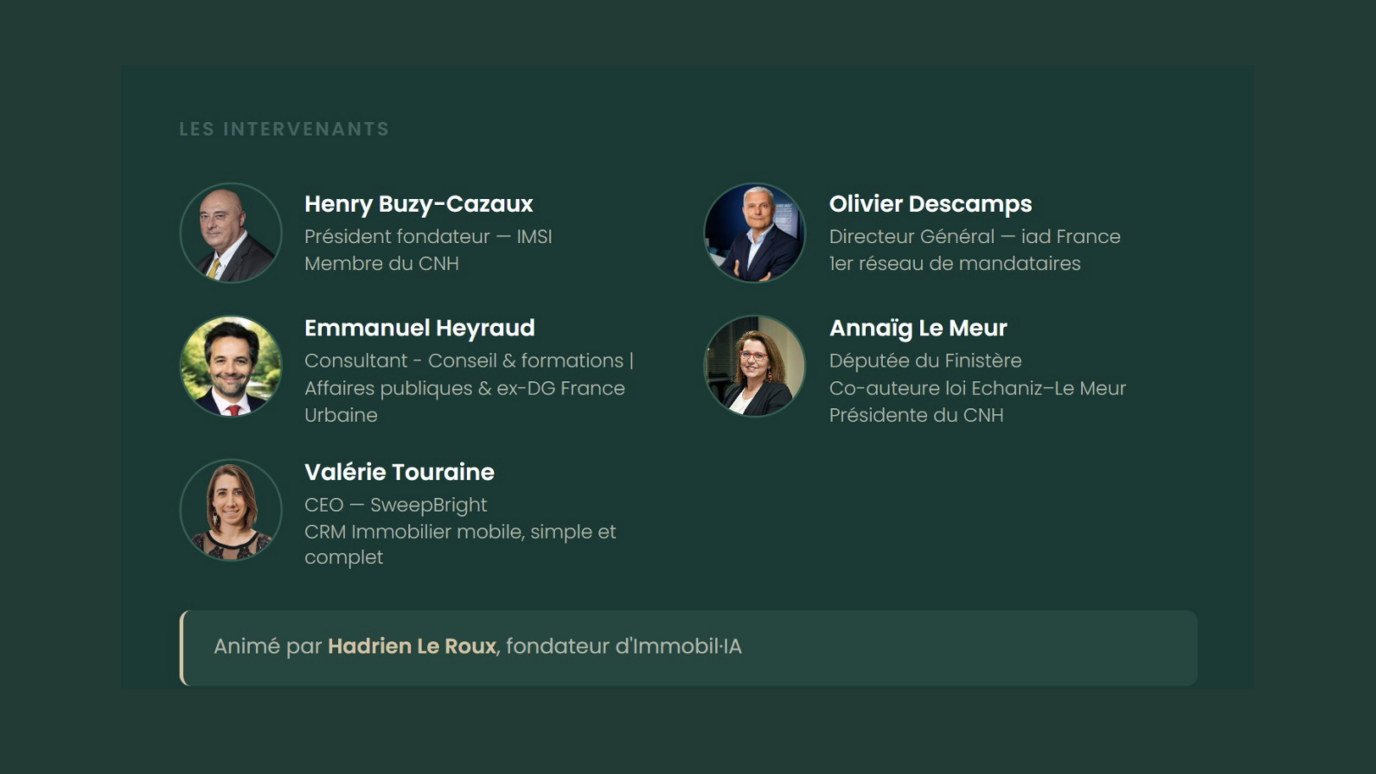The width and height of the screenshot is (1376, 774).
Task: Click the name Henry Buzy-Cazaux
Action: [418, 204]
